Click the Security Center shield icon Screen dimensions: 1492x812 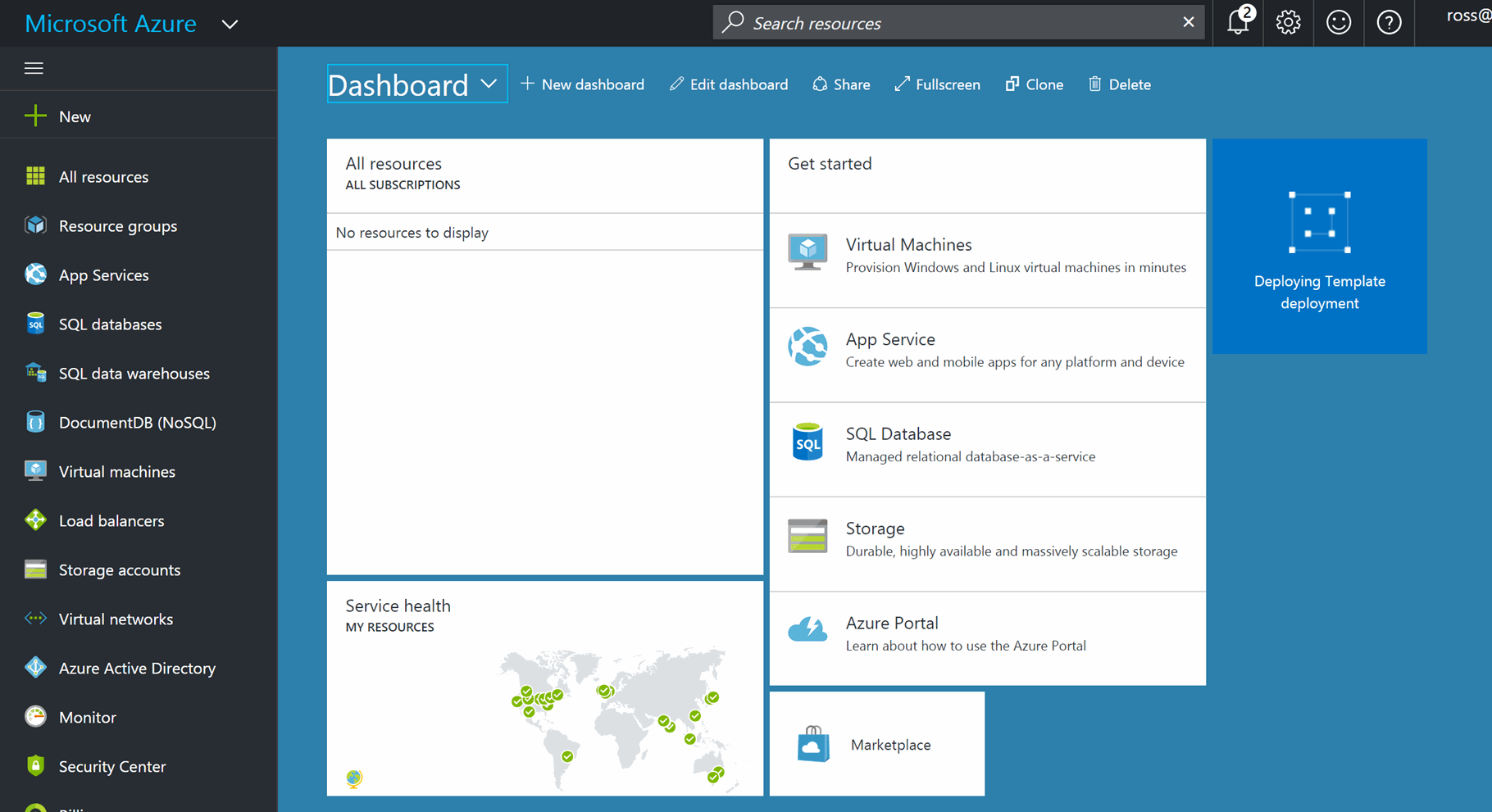(x=35, y=766)
